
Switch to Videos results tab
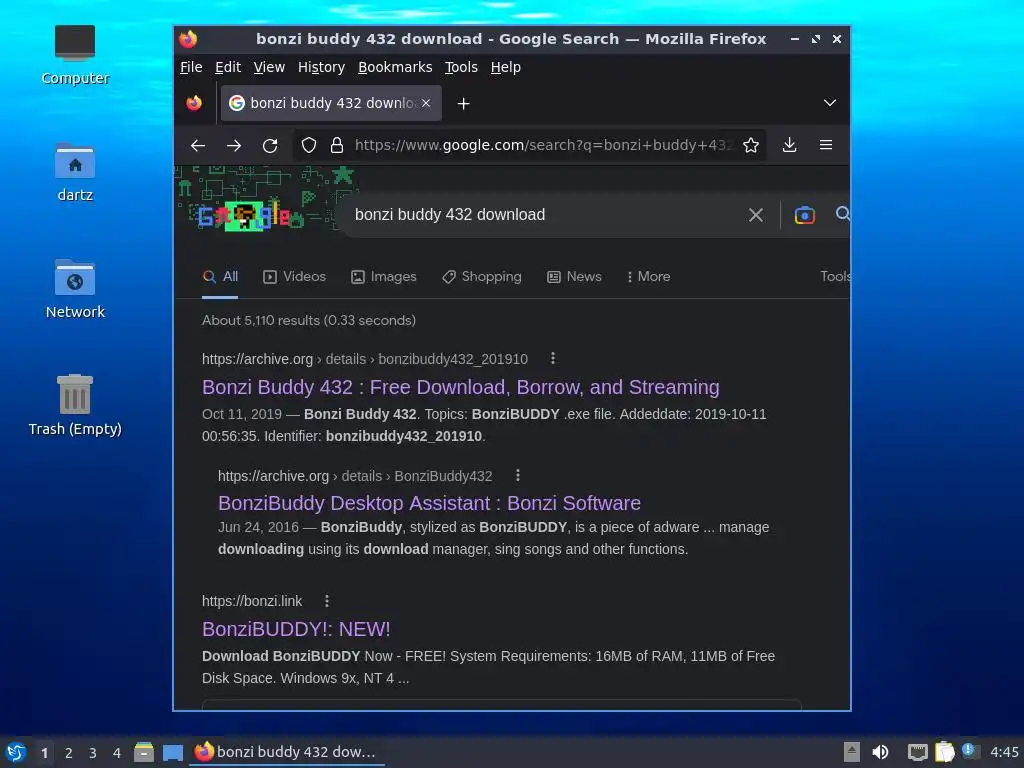coord(295,277)
